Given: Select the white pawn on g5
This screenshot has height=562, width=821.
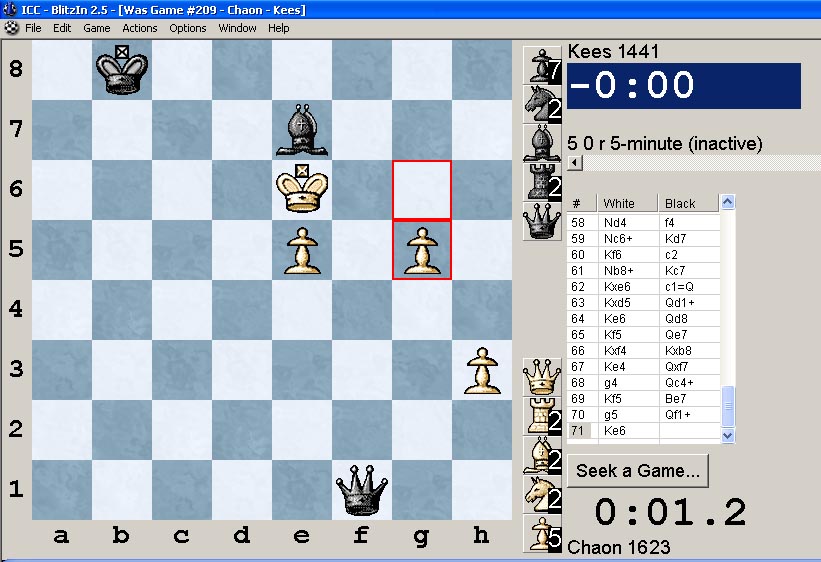Looking at the screenshot, I should click(x=422, y=250).
